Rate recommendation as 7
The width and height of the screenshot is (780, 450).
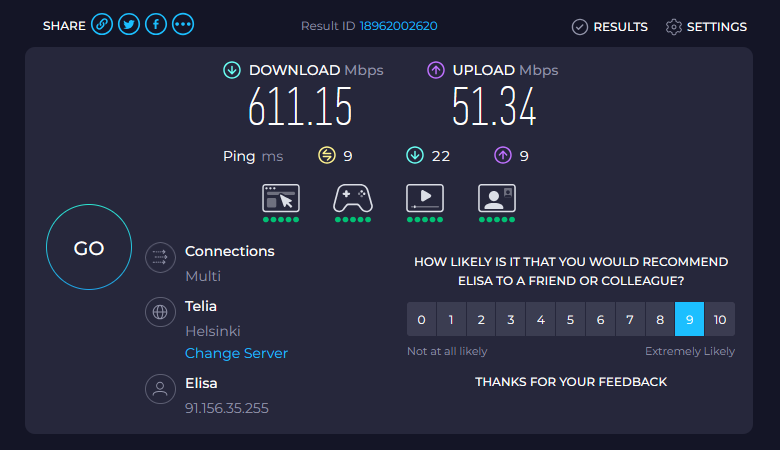[x=630, y=319]
